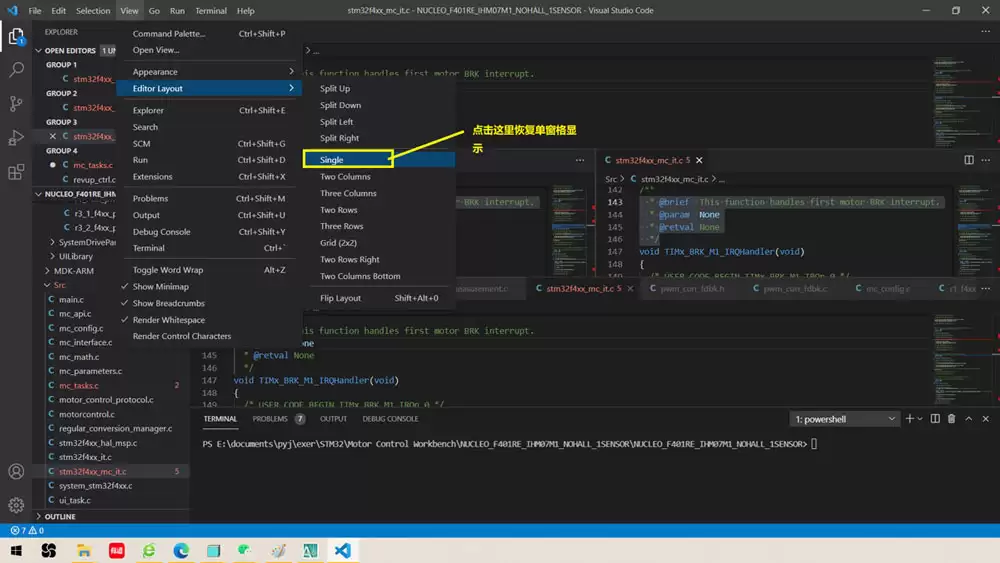Open the Manage gear icon

[16, 505]
